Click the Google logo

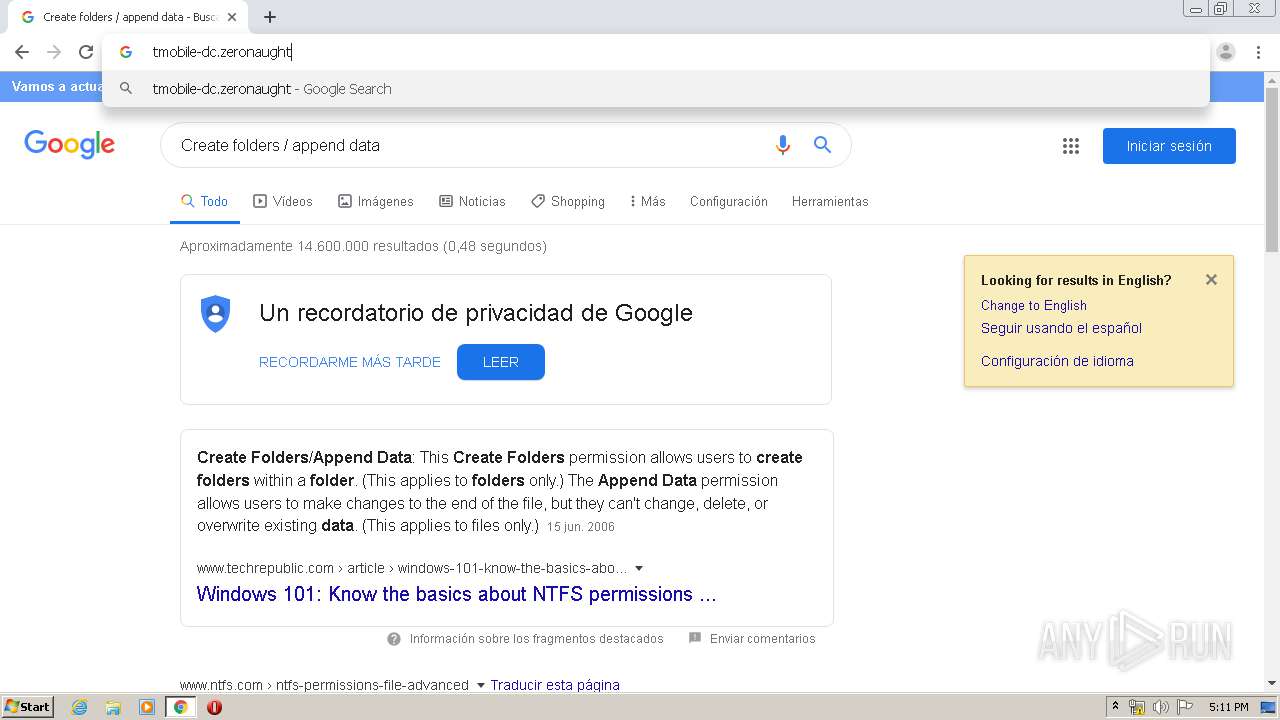(x=69, y=145)
